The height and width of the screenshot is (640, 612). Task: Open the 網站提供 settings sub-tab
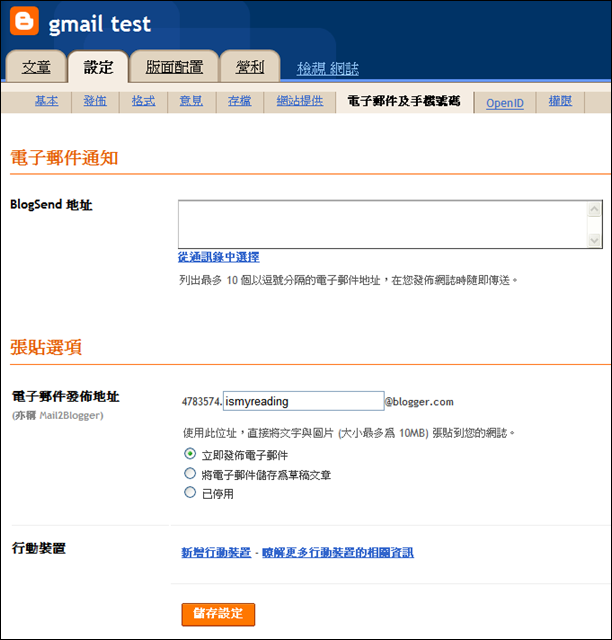tap(300, 100)
